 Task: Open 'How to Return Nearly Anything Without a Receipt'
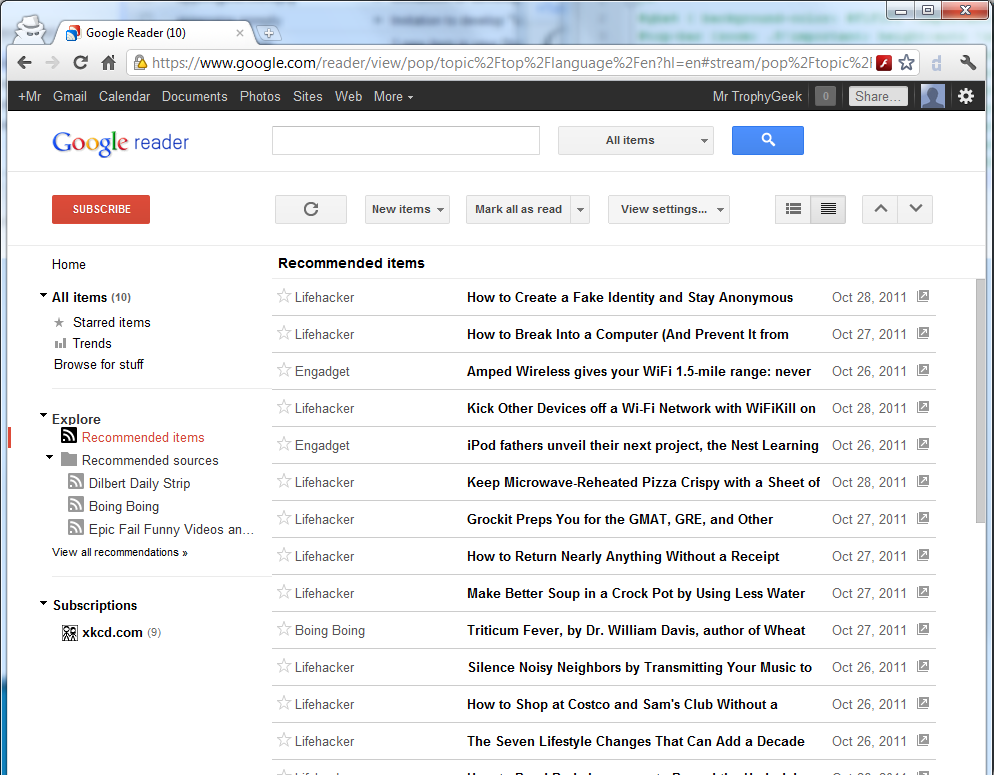[623, 556]
